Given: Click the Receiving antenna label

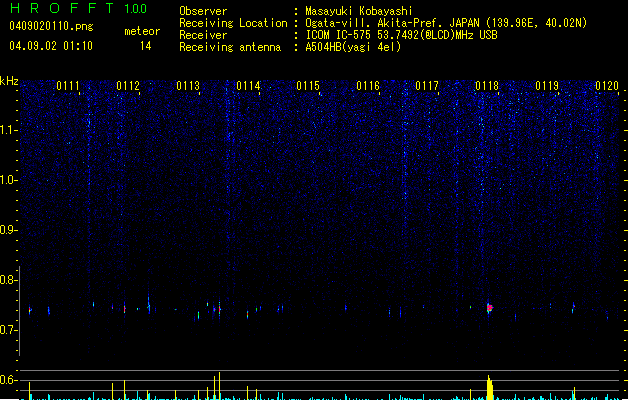Looking at the screenshot, I should coord(230,47).
